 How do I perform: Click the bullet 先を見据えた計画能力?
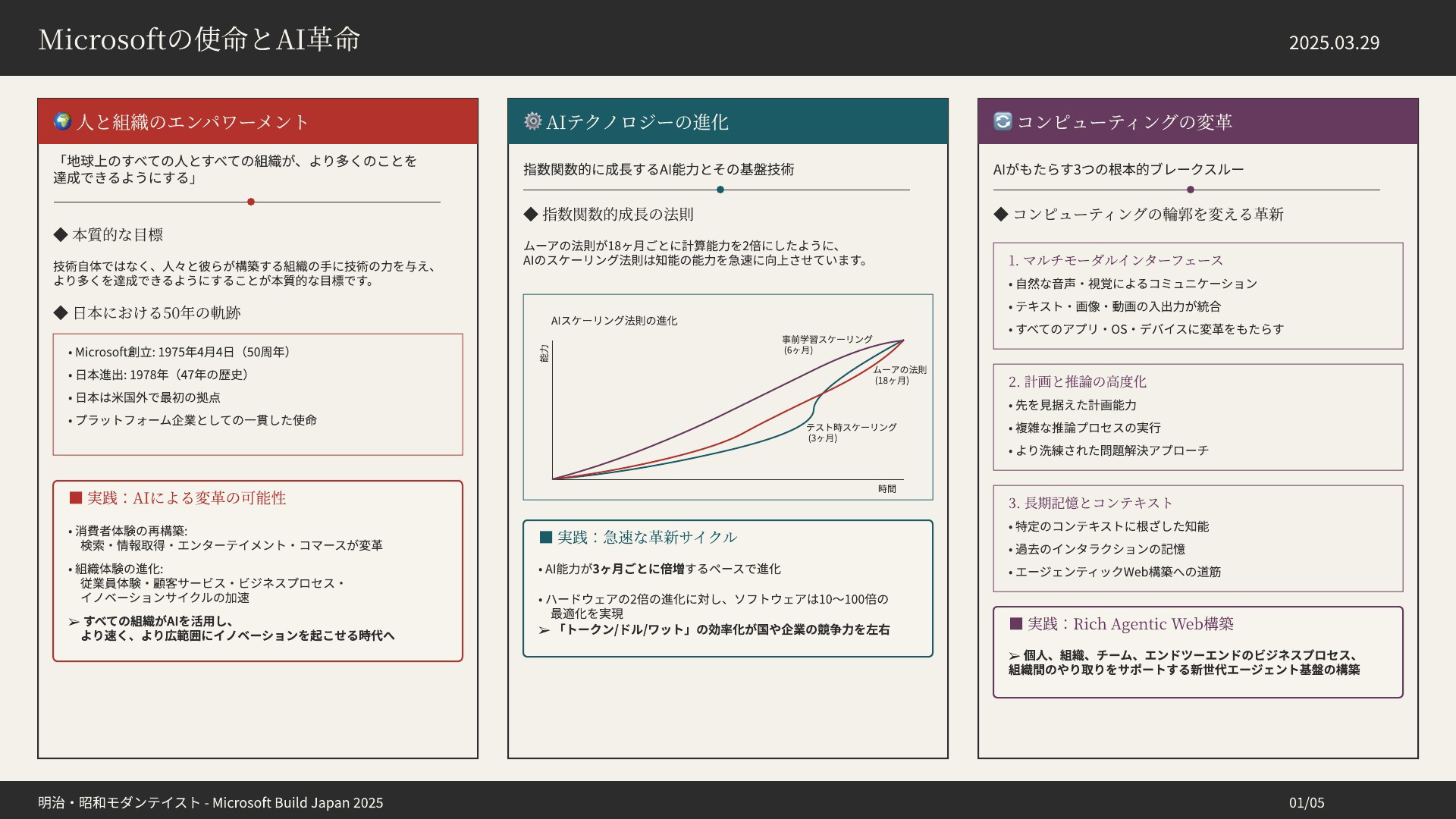click(1072, 405)
